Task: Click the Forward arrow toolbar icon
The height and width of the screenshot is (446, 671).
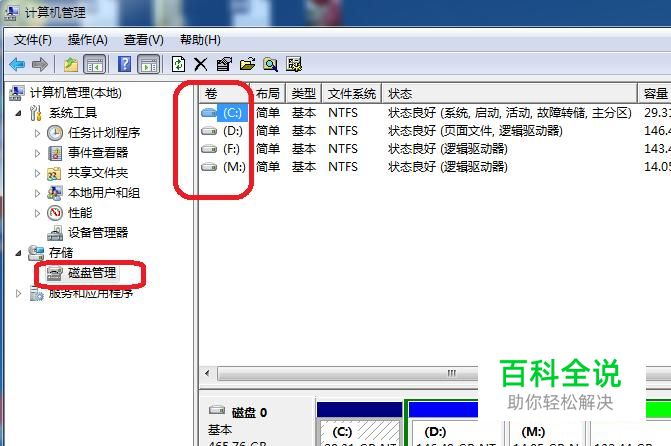Action: pos(40,65)
